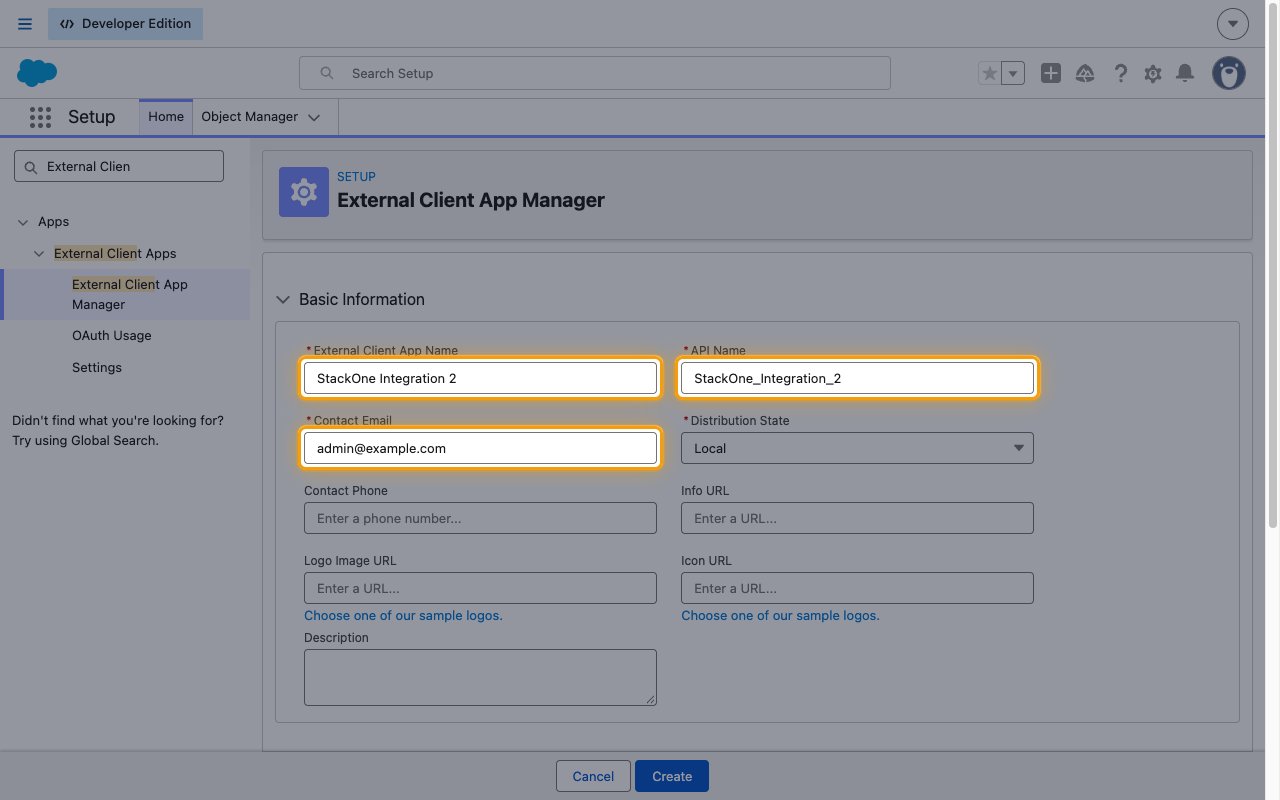Viewport: 1280px width, 800px height.
Task: Open the setup gear icon
Action: click(1153, 73)
